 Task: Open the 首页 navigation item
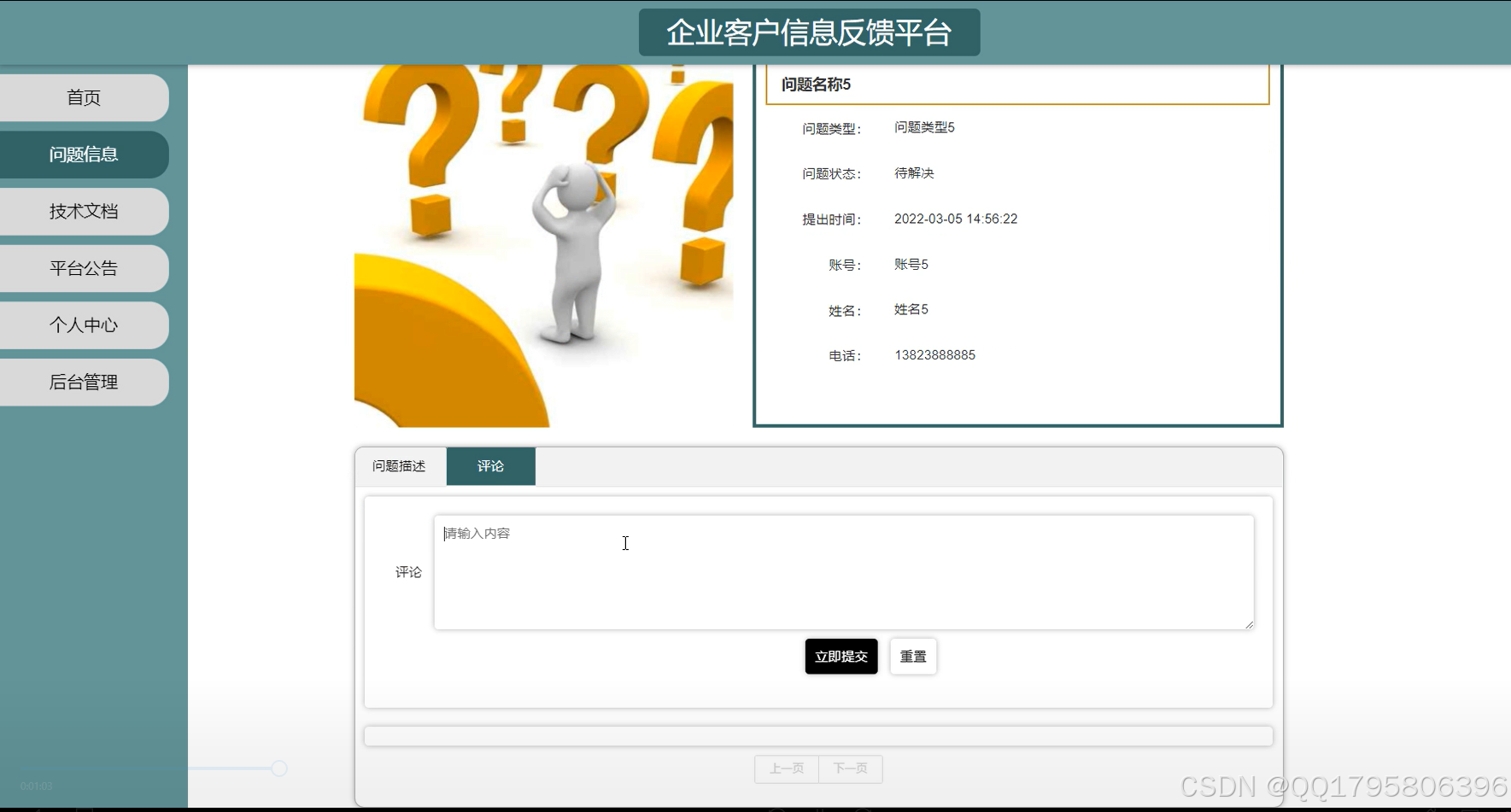pyautogui.click(x=83, y=97)
